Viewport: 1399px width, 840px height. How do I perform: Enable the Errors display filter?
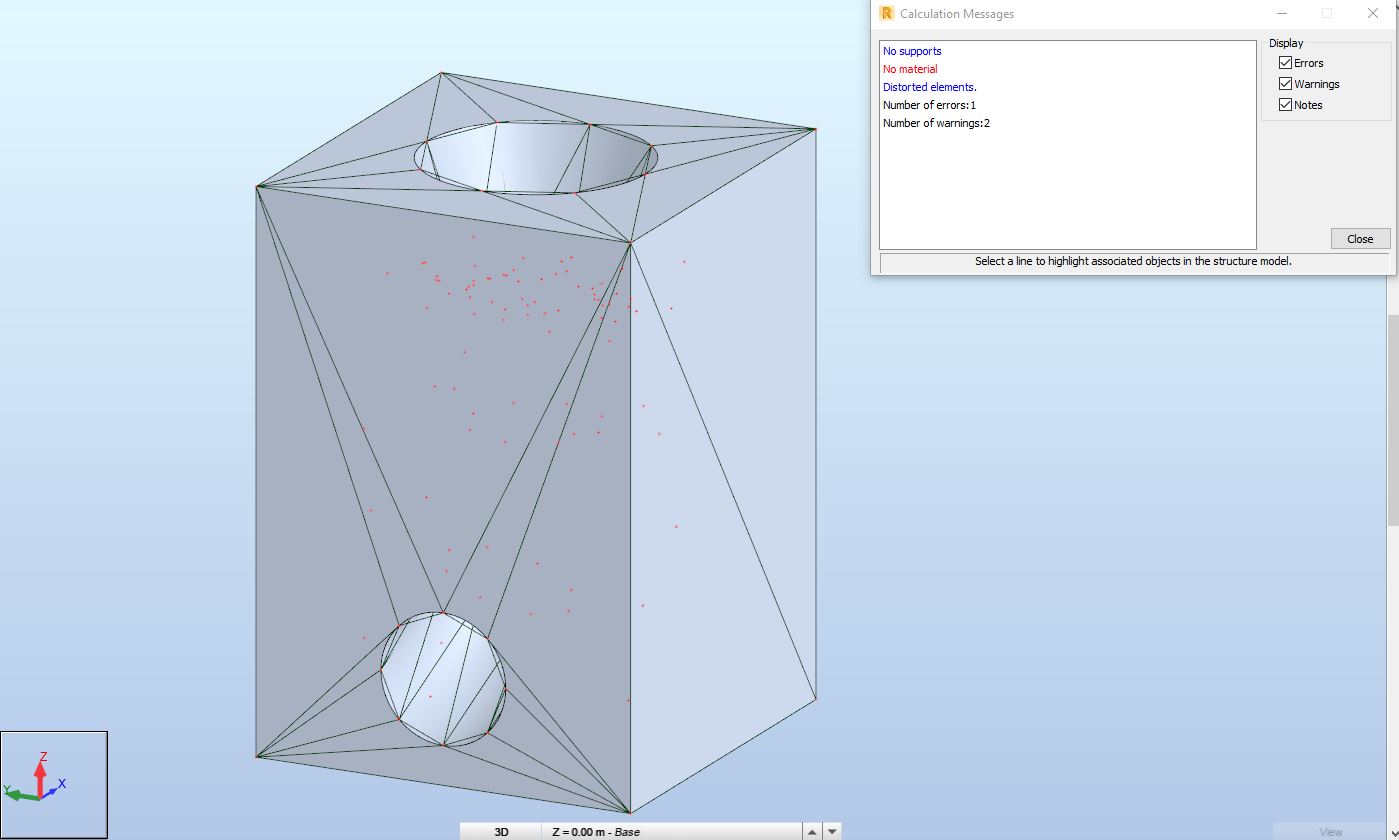tap(1285, 62)
